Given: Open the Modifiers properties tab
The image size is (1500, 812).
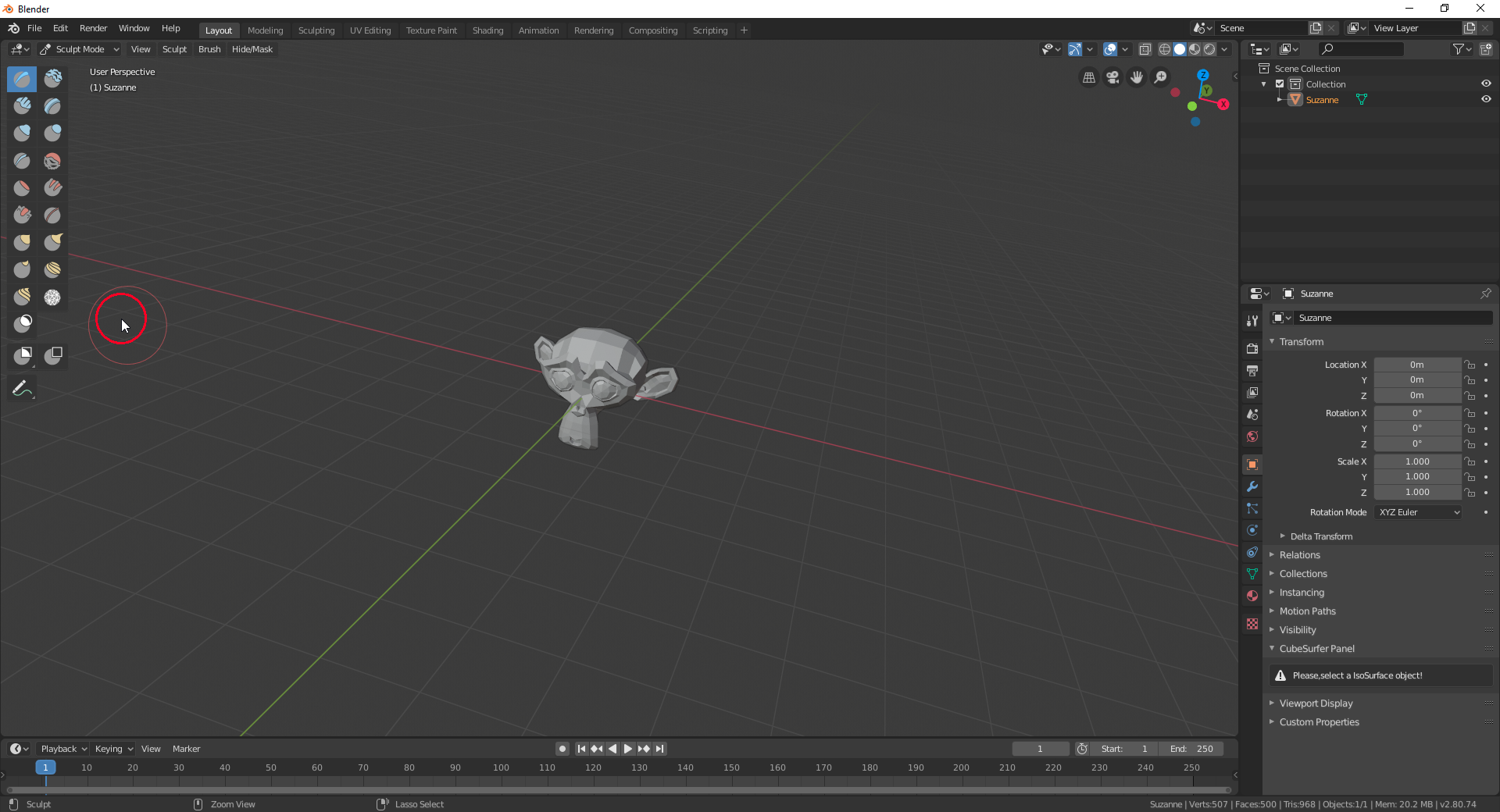Looking at the screenshot, I should point(1252,486).
